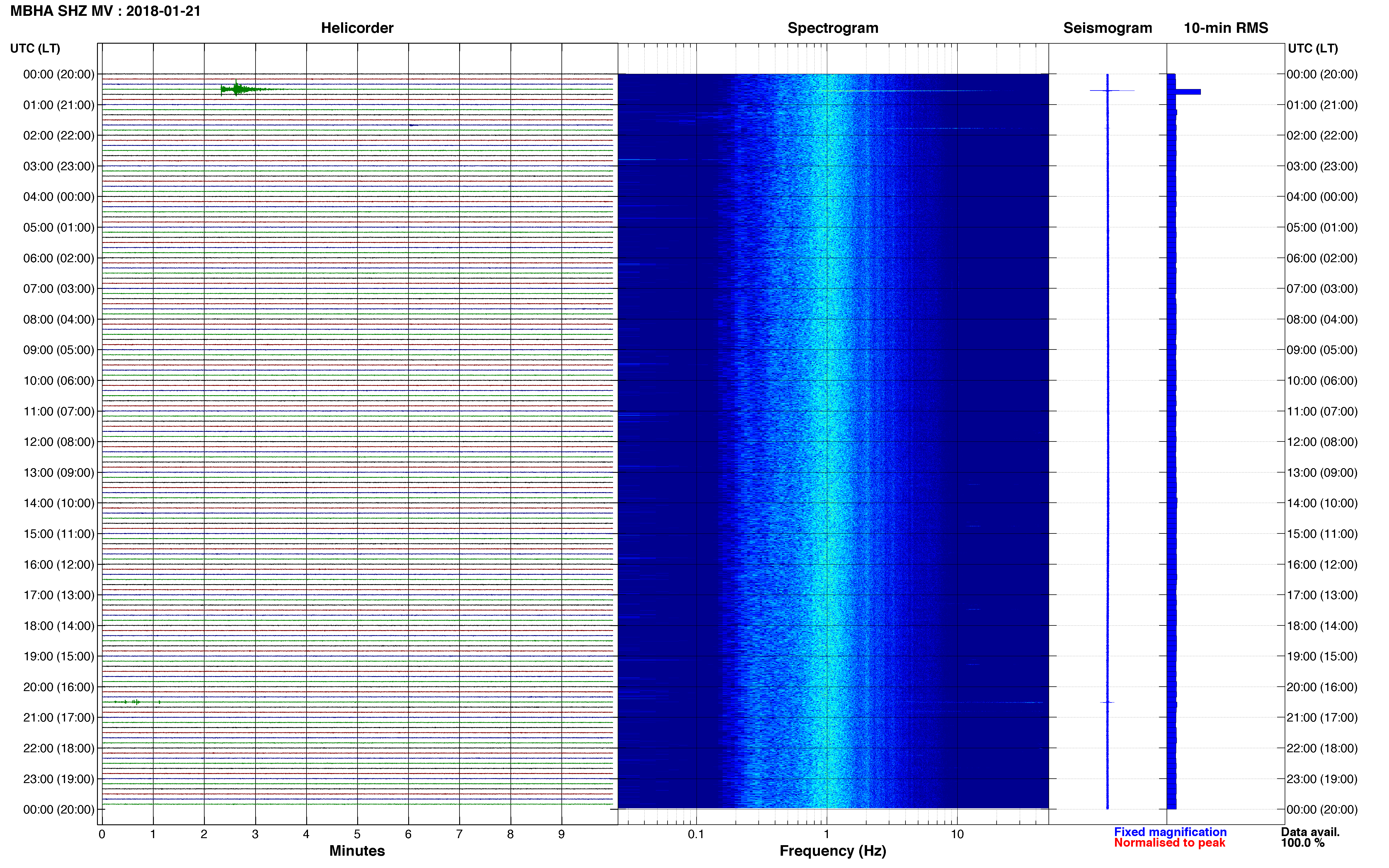The width and height of the screenshot is (1389, 868).
Task: Click the left '09:00 (05:00)' time label
Action: coord(59,350)
